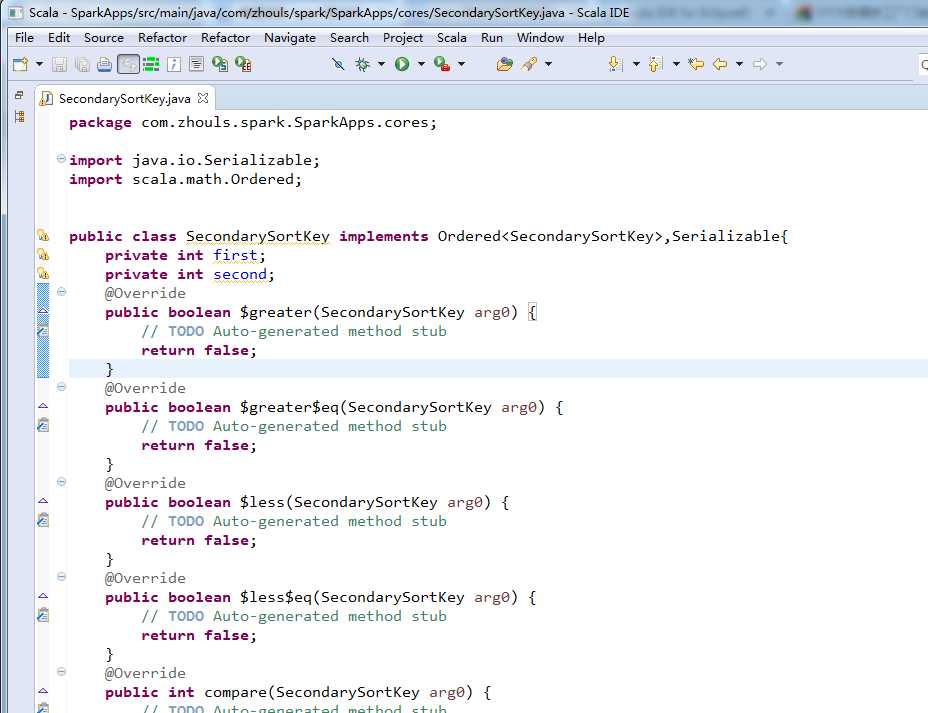The image size is (928, 713).
Task: Click the word Ordered in import line
Action: (x=262, y=179)
